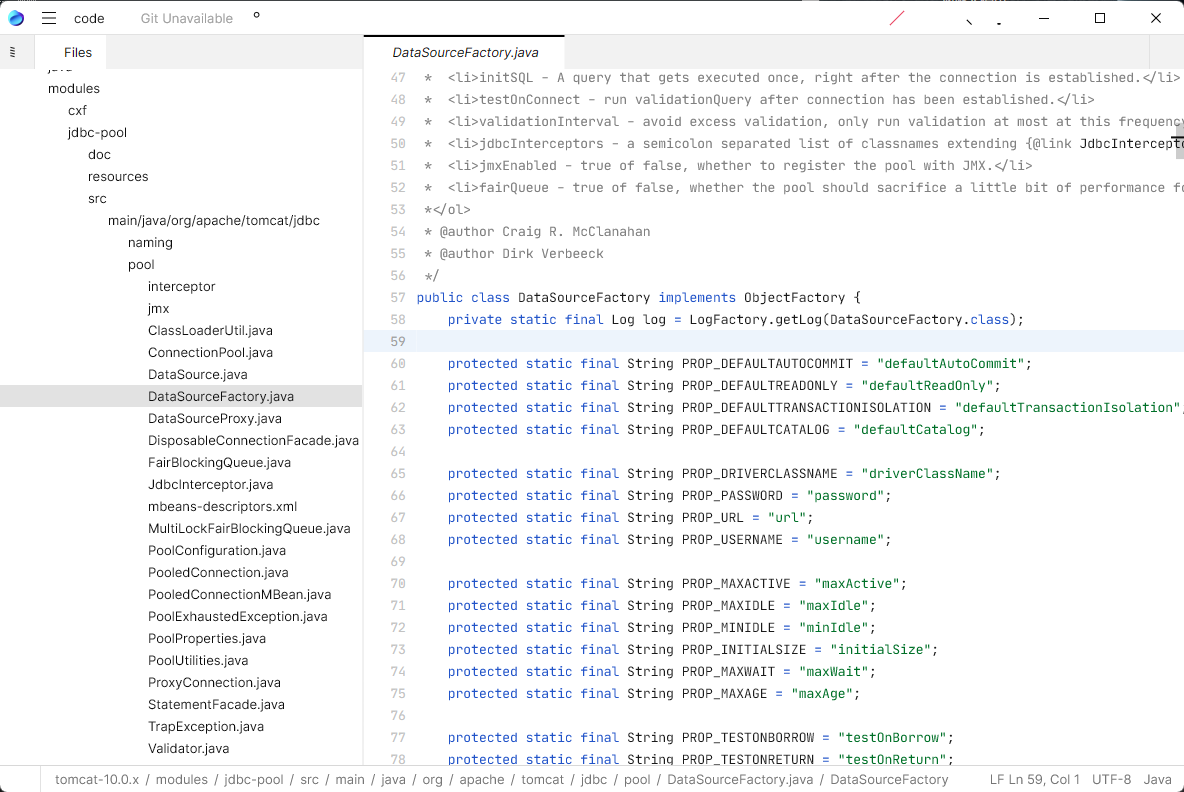Open mbeans-descriptors.xml file
Screen dimensions: 1184x792
pyautogui.click(x=222, y=506)
